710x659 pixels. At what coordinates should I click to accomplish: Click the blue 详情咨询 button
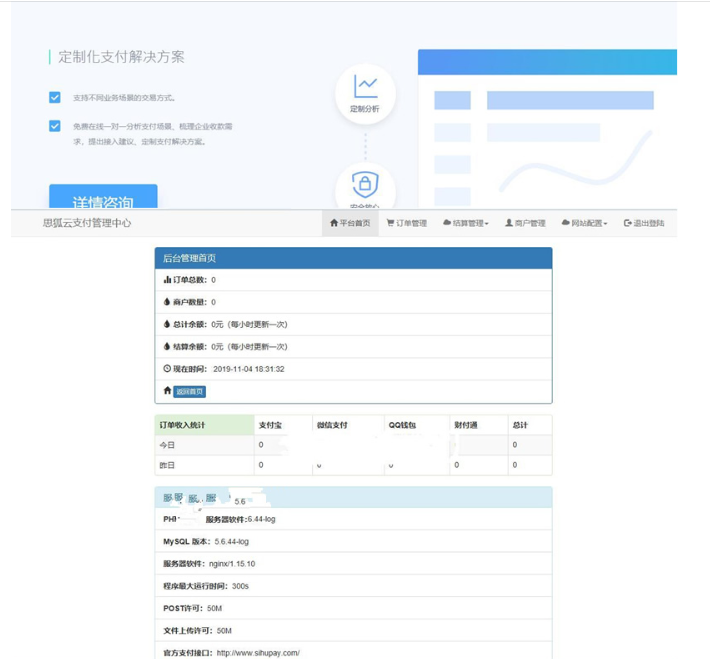(103, 198)
